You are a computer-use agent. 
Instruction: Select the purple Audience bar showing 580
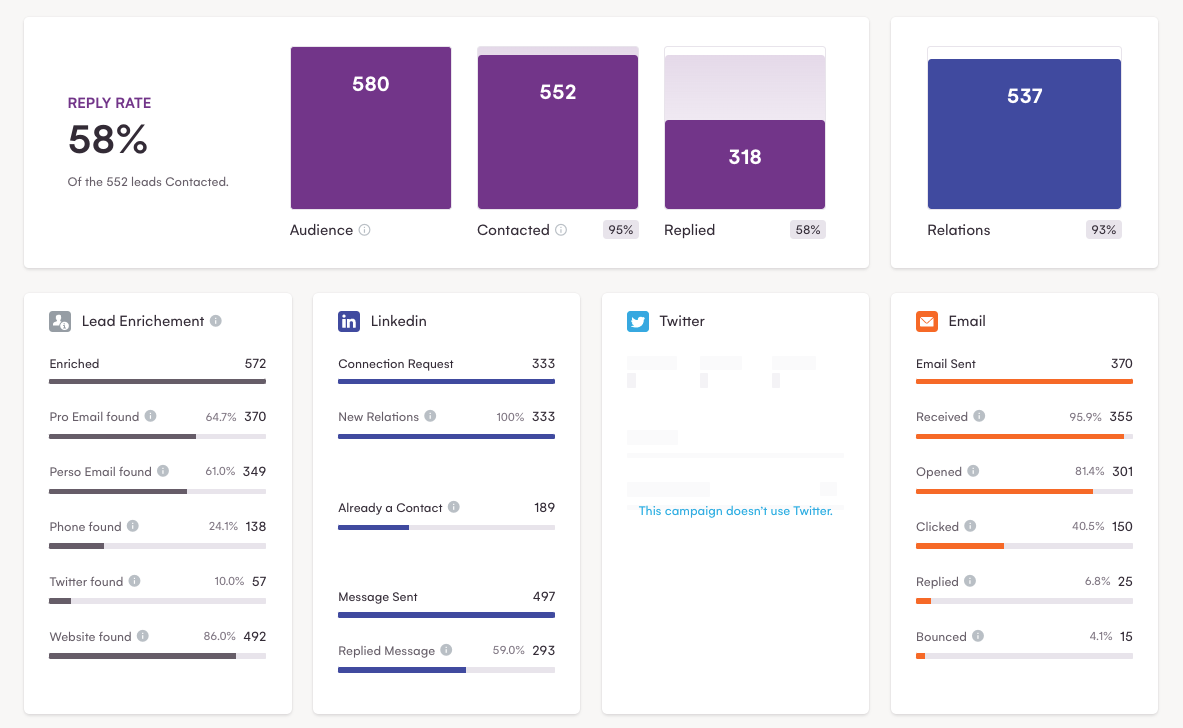[x=370, y=127]
